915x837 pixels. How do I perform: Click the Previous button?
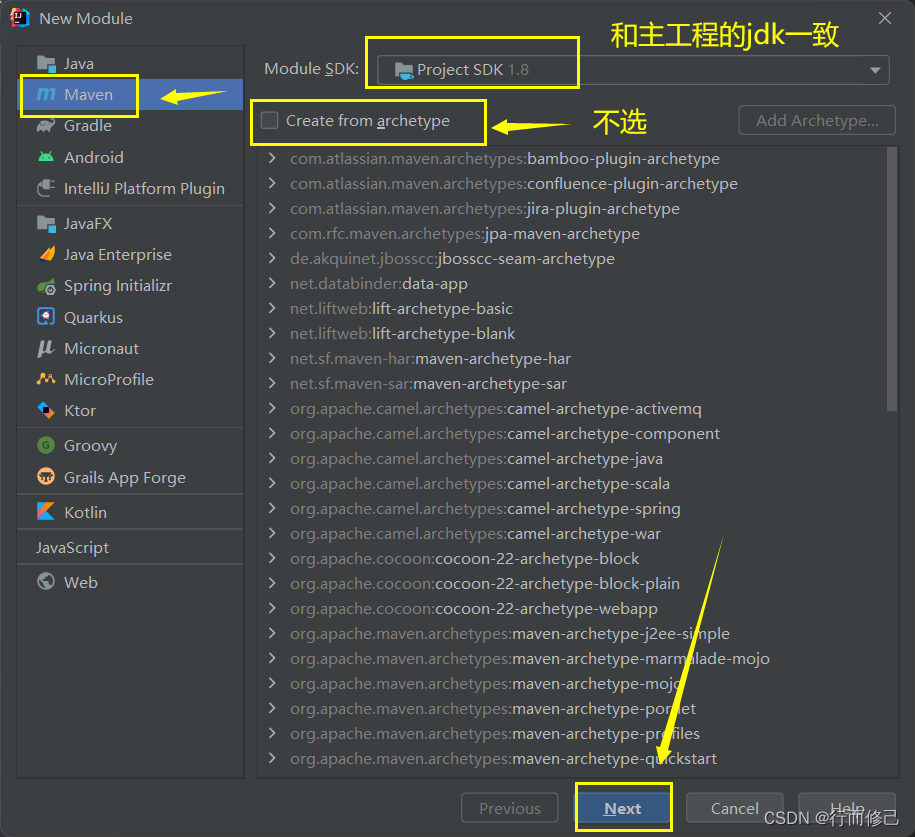pos(509,808)
